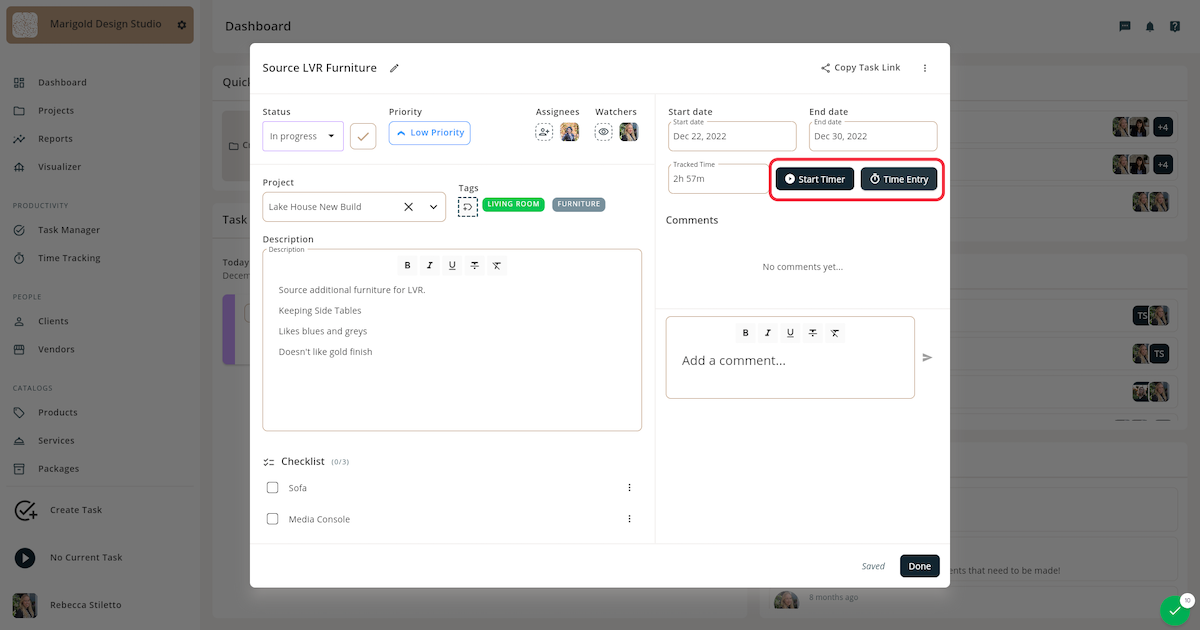
Task: Open options for the Sofa checklist item
Action: pos(629,488)
